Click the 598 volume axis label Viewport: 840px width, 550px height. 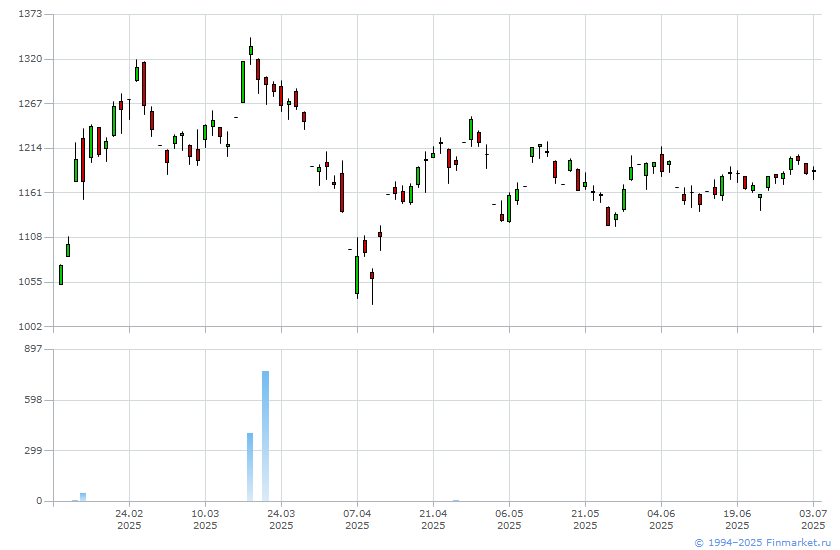coord(33,400)
